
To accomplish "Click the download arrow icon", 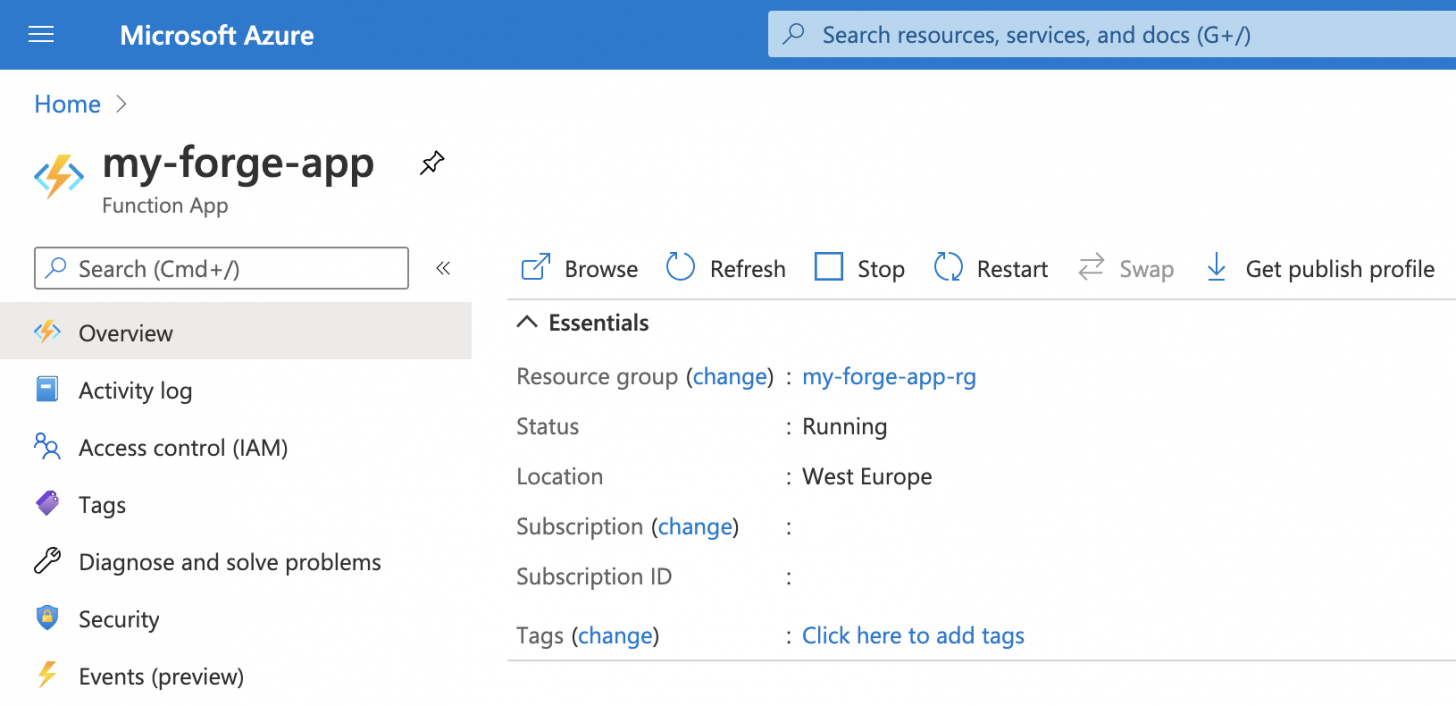I will coord(1216,267).
